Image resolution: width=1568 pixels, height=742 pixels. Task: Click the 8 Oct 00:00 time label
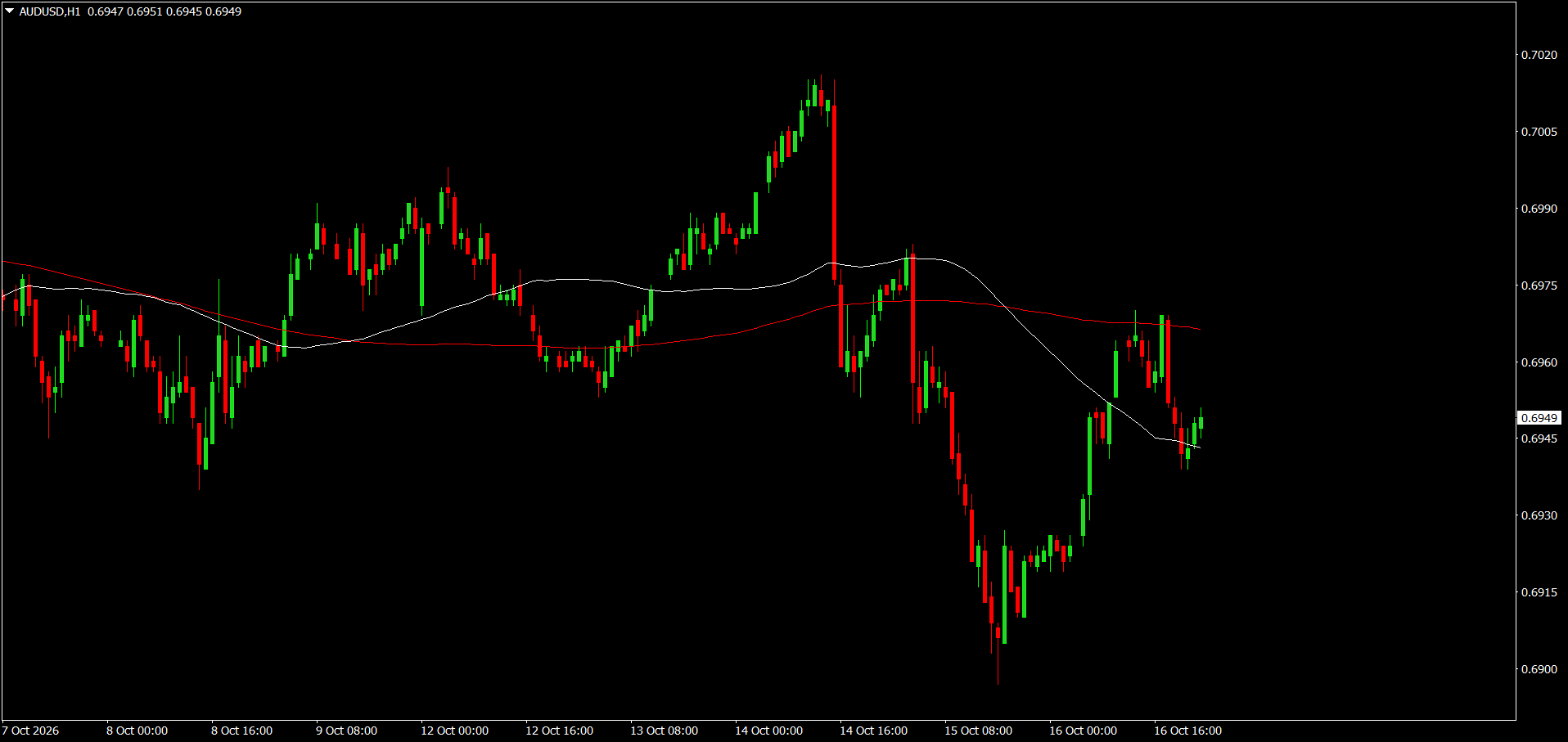point(137,731)
